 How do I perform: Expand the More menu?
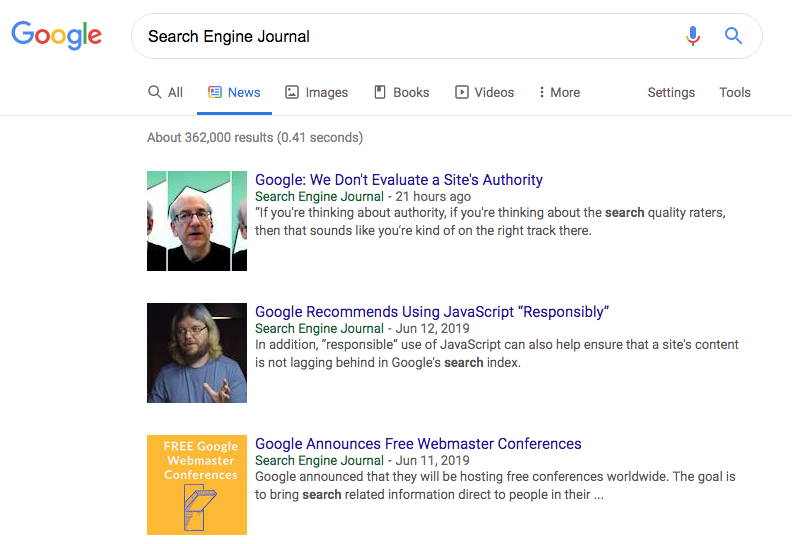560,92
